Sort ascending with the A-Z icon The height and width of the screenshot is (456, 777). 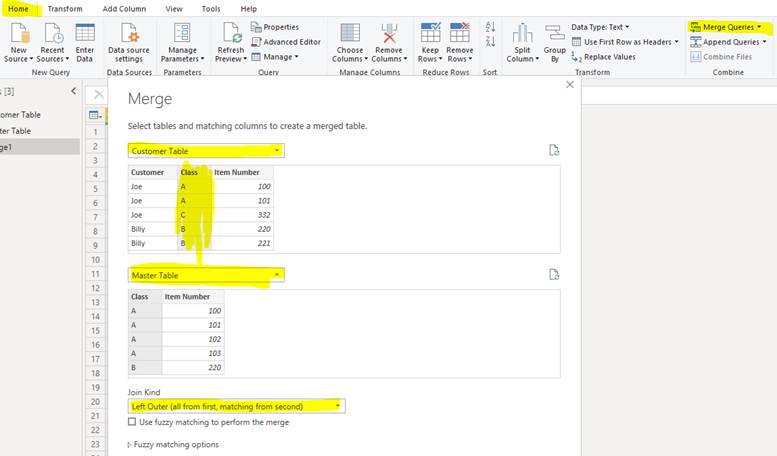(x=490, y=27)
